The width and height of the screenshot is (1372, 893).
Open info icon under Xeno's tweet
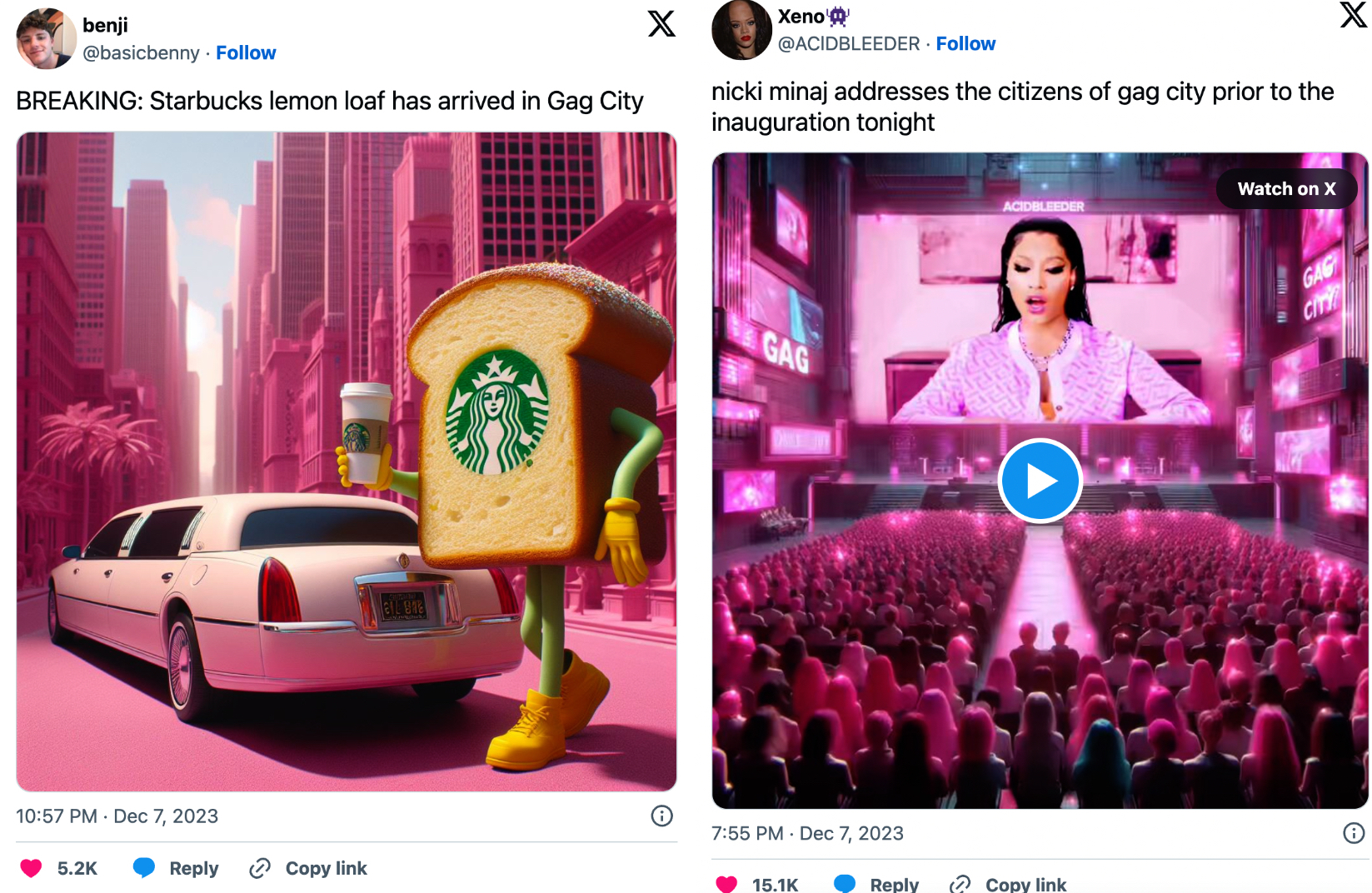pos(1354,833)
